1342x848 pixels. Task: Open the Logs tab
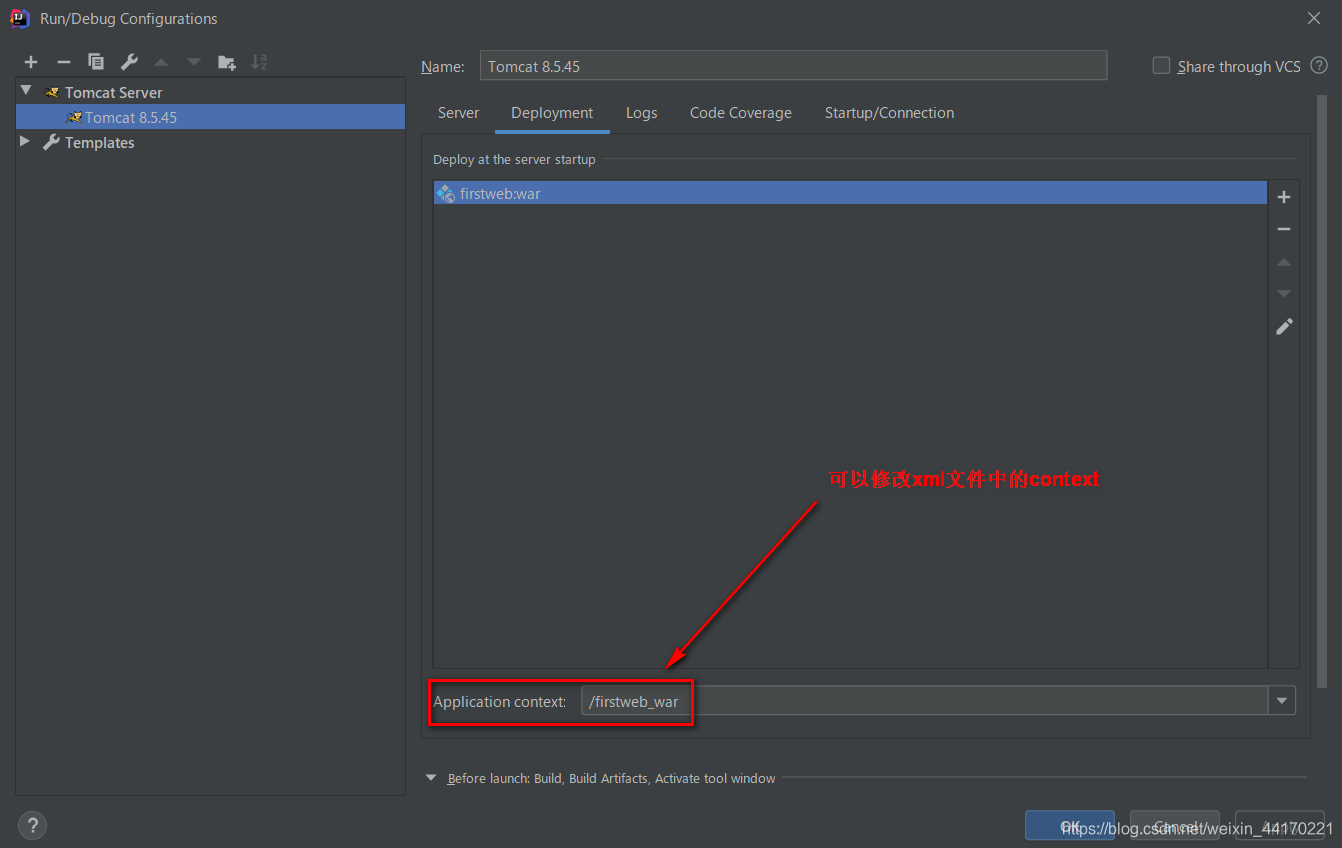tap(642, 113)
